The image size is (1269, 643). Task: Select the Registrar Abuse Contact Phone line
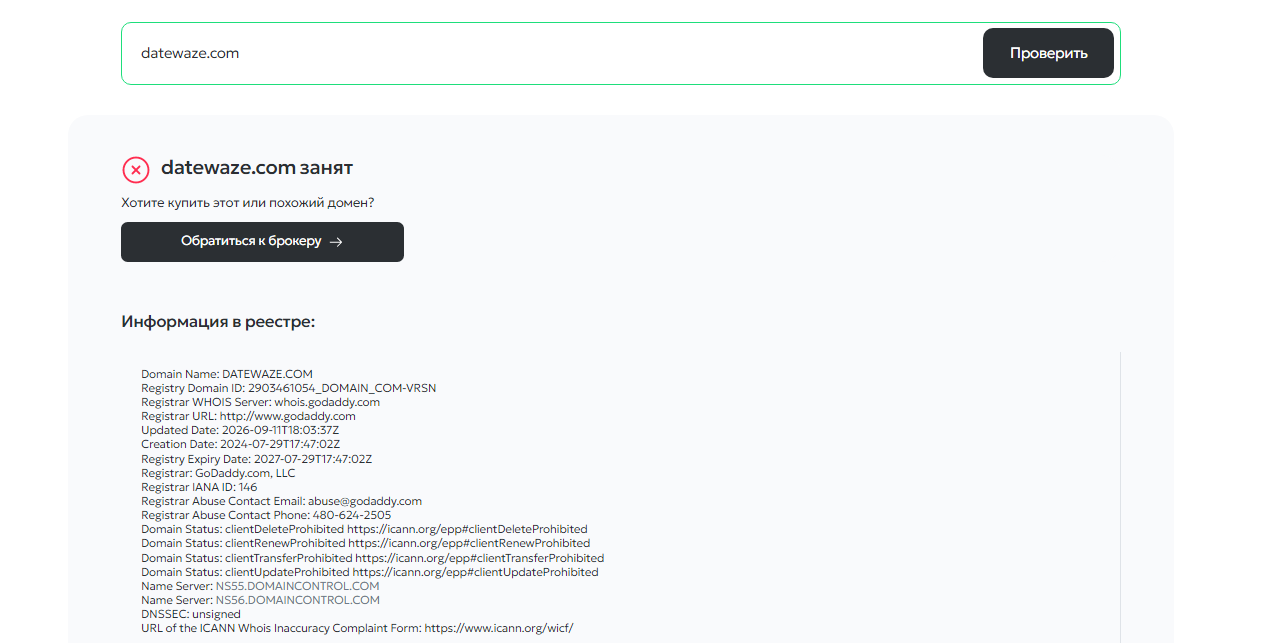click(x=266, y=515)
